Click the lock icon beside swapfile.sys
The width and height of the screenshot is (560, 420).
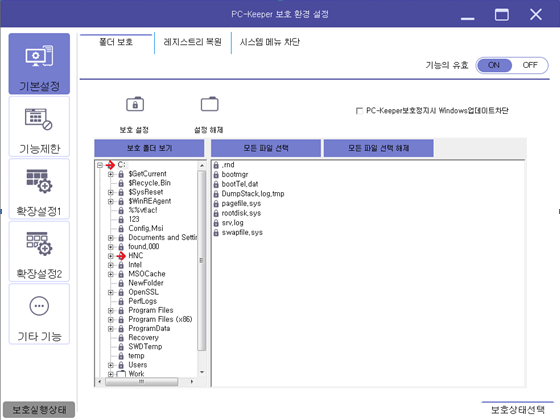(216, 232)
